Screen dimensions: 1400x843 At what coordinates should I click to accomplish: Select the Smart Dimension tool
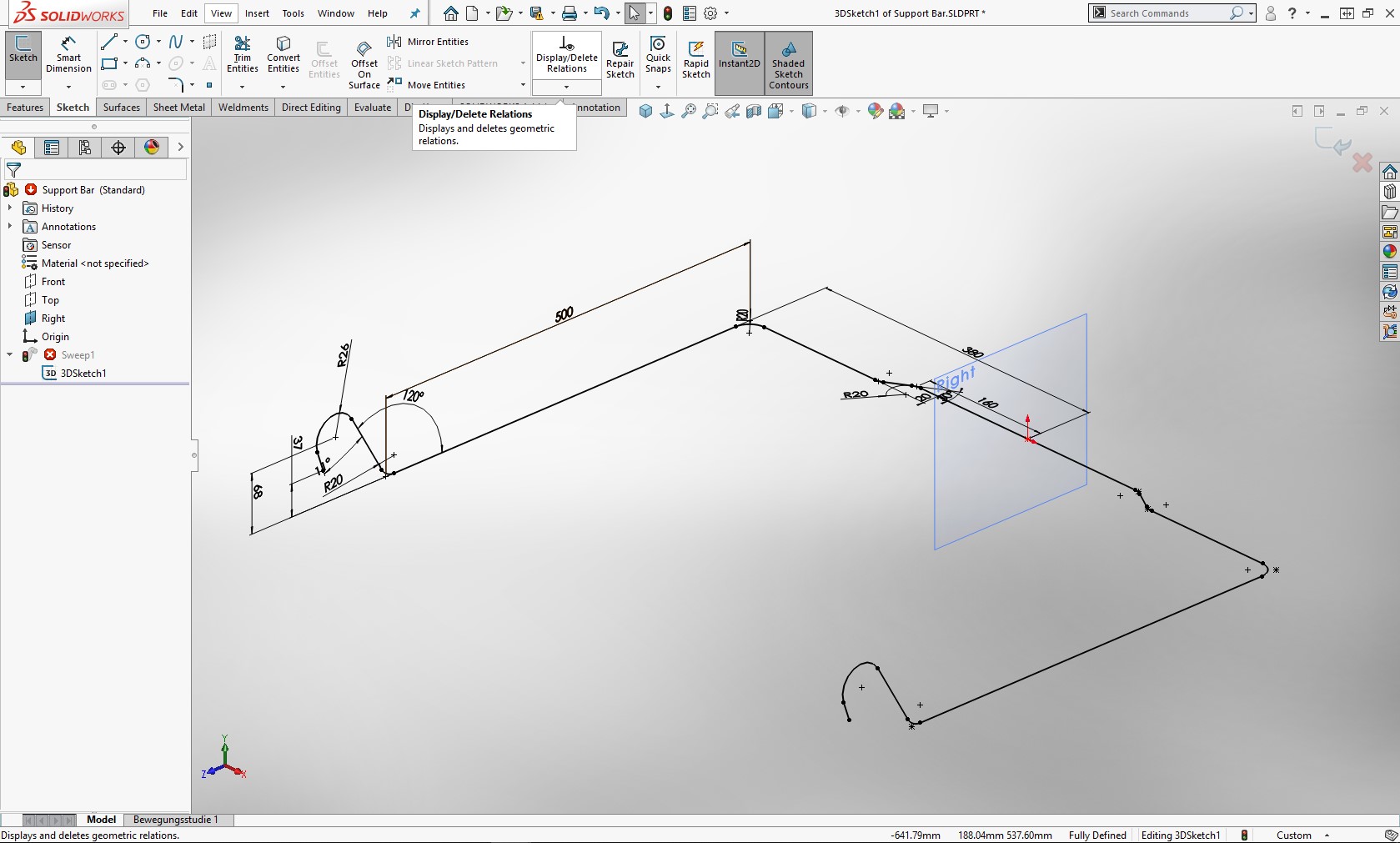pyautogui.click(x=68, y=54)
